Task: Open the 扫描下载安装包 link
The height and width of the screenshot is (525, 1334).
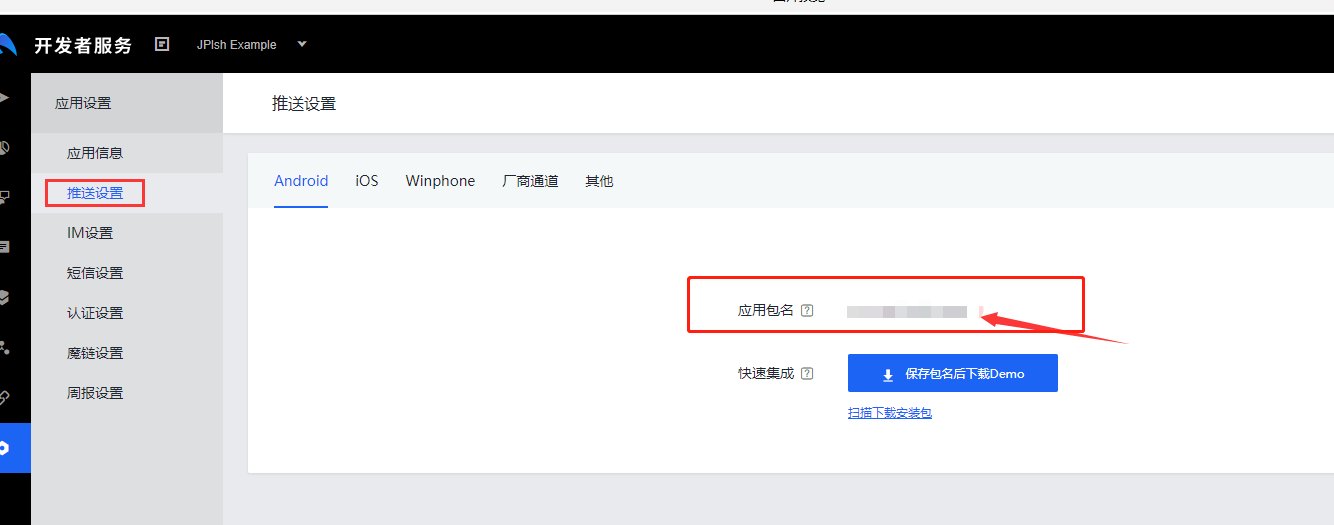Action: click(890, 412)
